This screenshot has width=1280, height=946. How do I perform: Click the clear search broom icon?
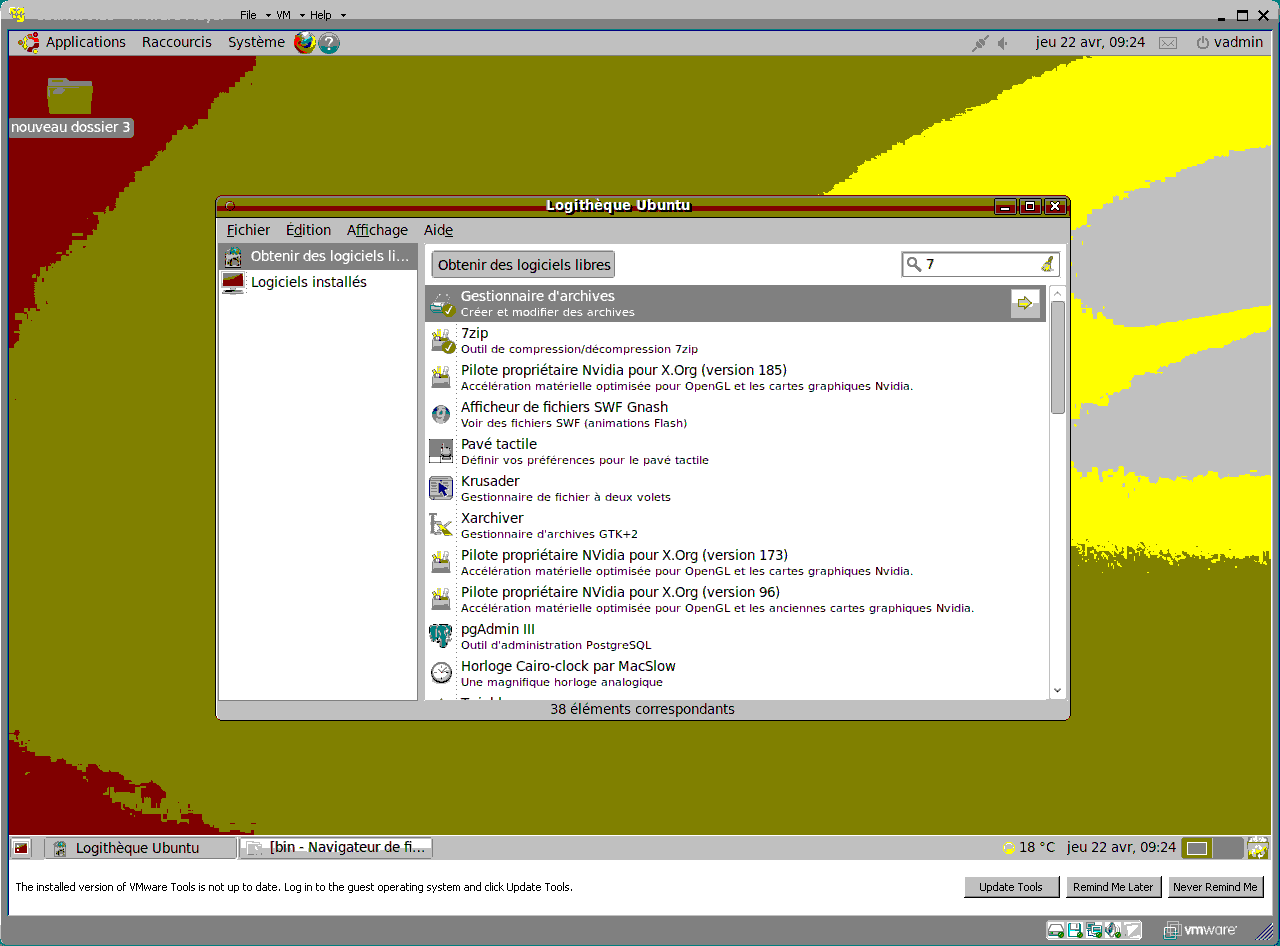pyautogui.click(x=1047, y=264)
